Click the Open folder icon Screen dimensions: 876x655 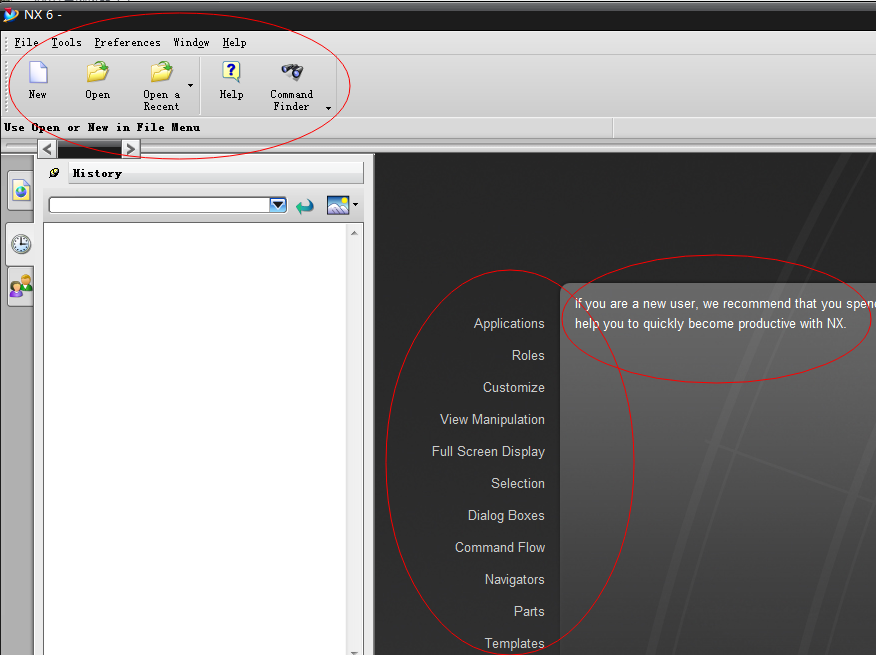coord(97,73)
